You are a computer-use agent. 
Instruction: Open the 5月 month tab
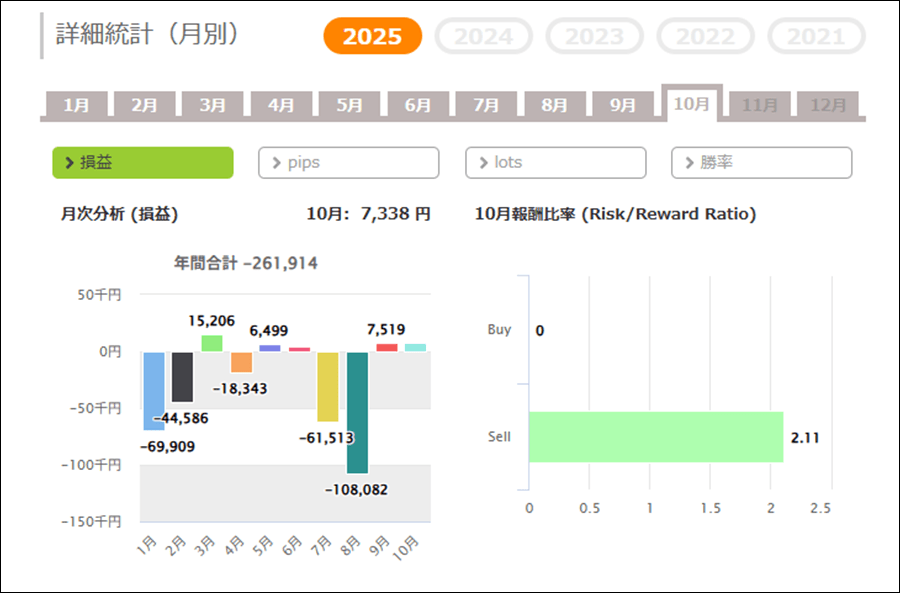(349, 105)
